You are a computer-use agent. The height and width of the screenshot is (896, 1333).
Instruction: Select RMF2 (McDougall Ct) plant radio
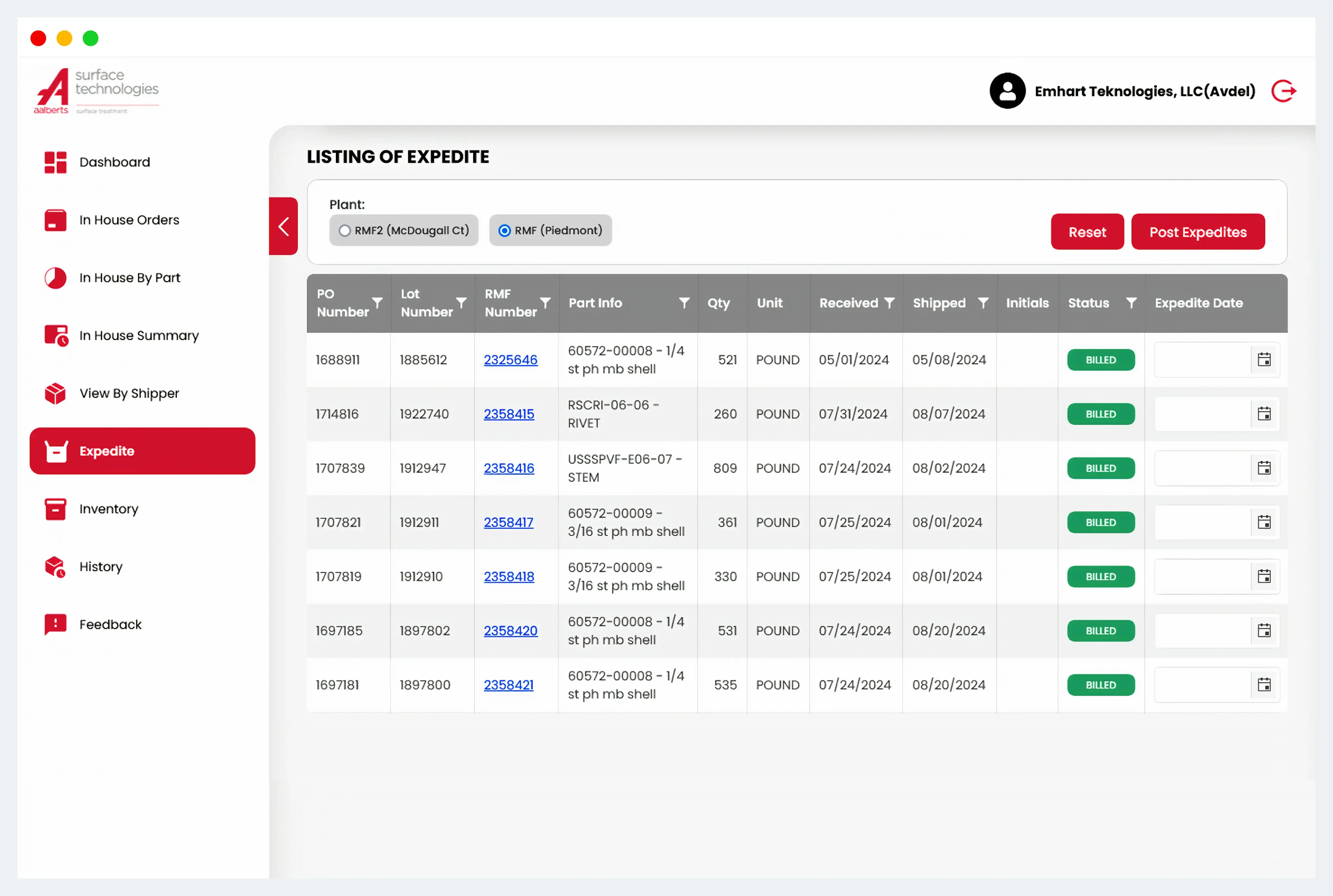point(345,230)
